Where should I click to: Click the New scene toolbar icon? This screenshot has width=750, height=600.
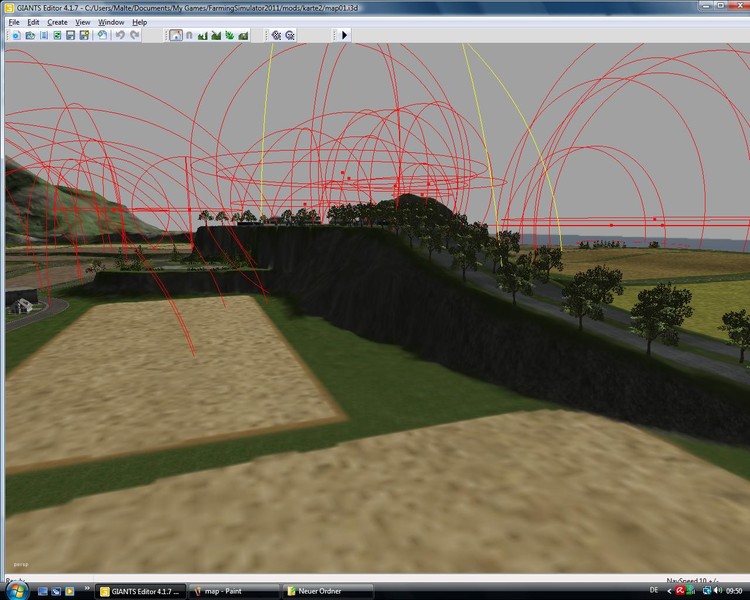coord(16,35)
